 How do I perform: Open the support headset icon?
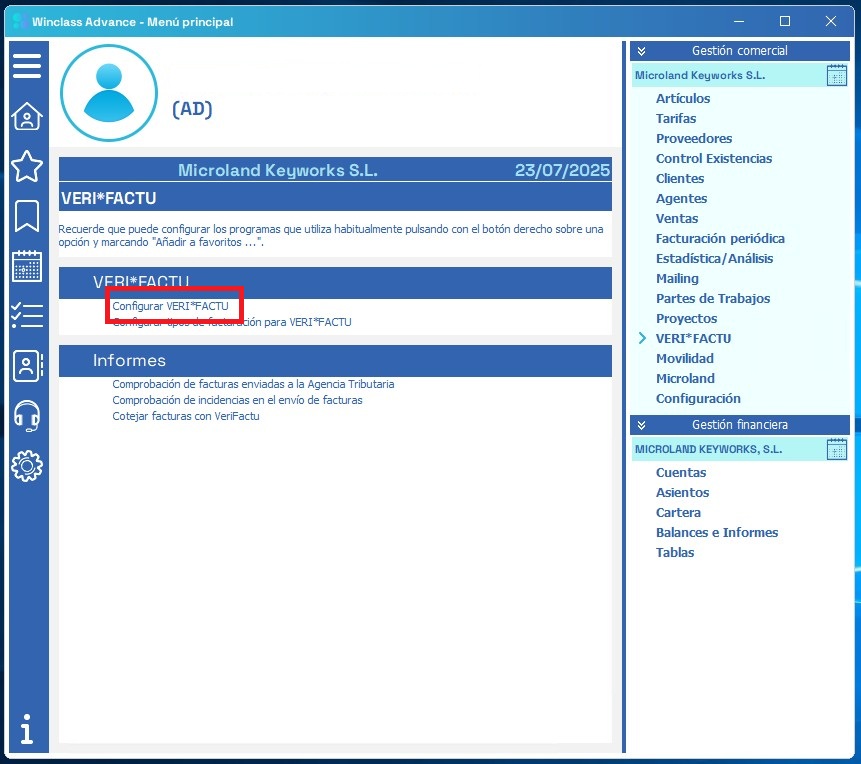point(27,415)
